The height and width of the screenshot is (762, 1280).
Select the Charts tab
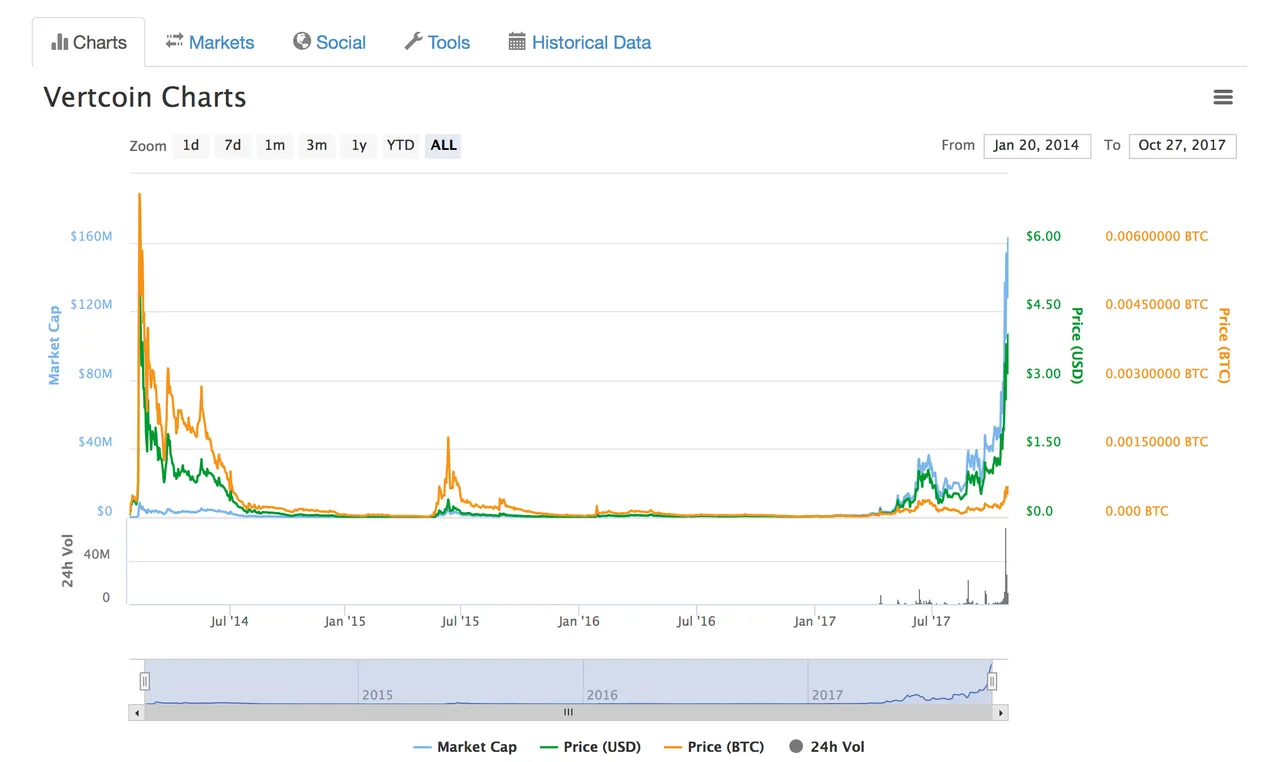pos(89,42)
